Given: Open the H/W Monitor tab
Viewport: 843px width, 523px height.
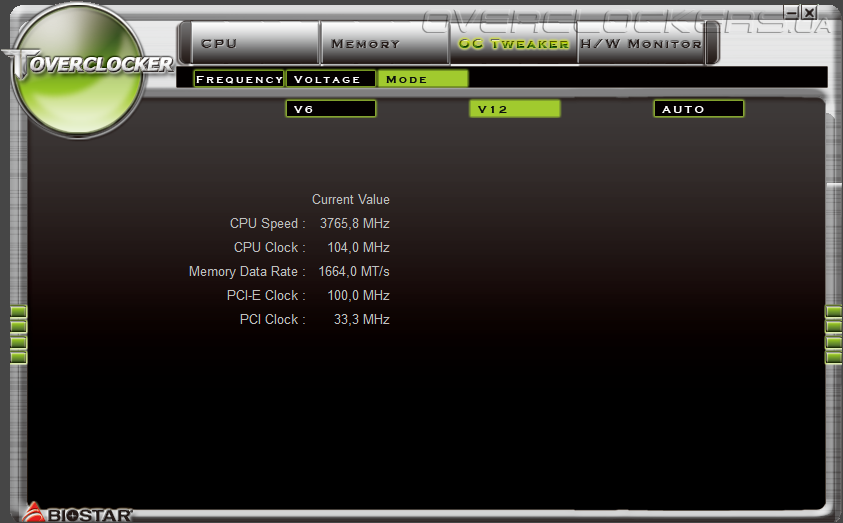Looking at the screenshot, I should (641, 43).
